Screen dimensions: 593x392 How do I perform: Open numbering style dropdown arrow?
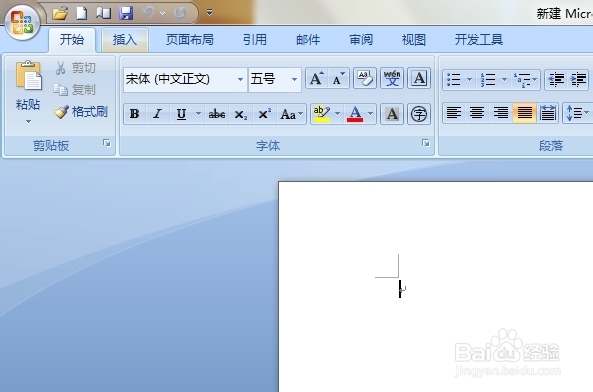point(504,79)
